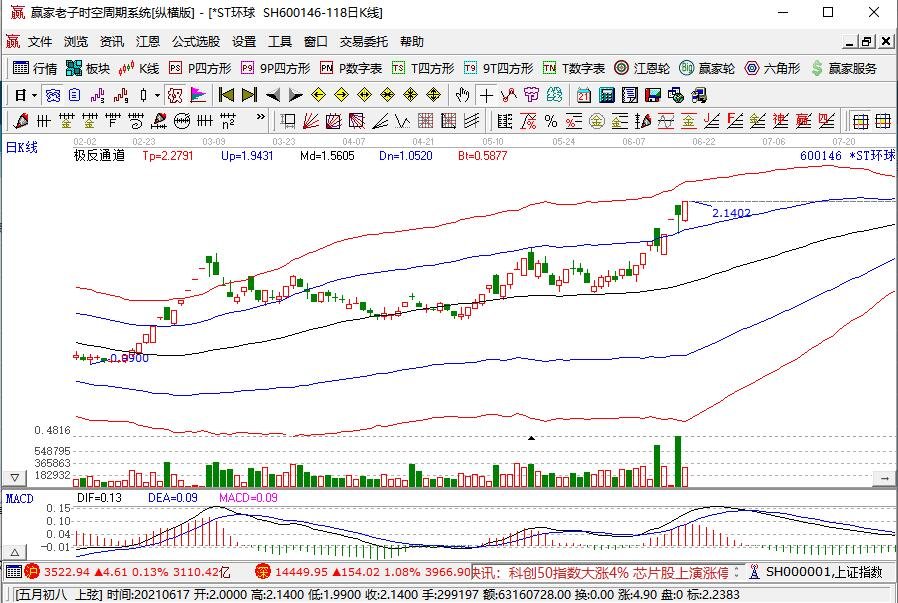The width and height of the screenshot is (898, 603).
Task: Step chart right with black arrow
Action: click(296, 95)
